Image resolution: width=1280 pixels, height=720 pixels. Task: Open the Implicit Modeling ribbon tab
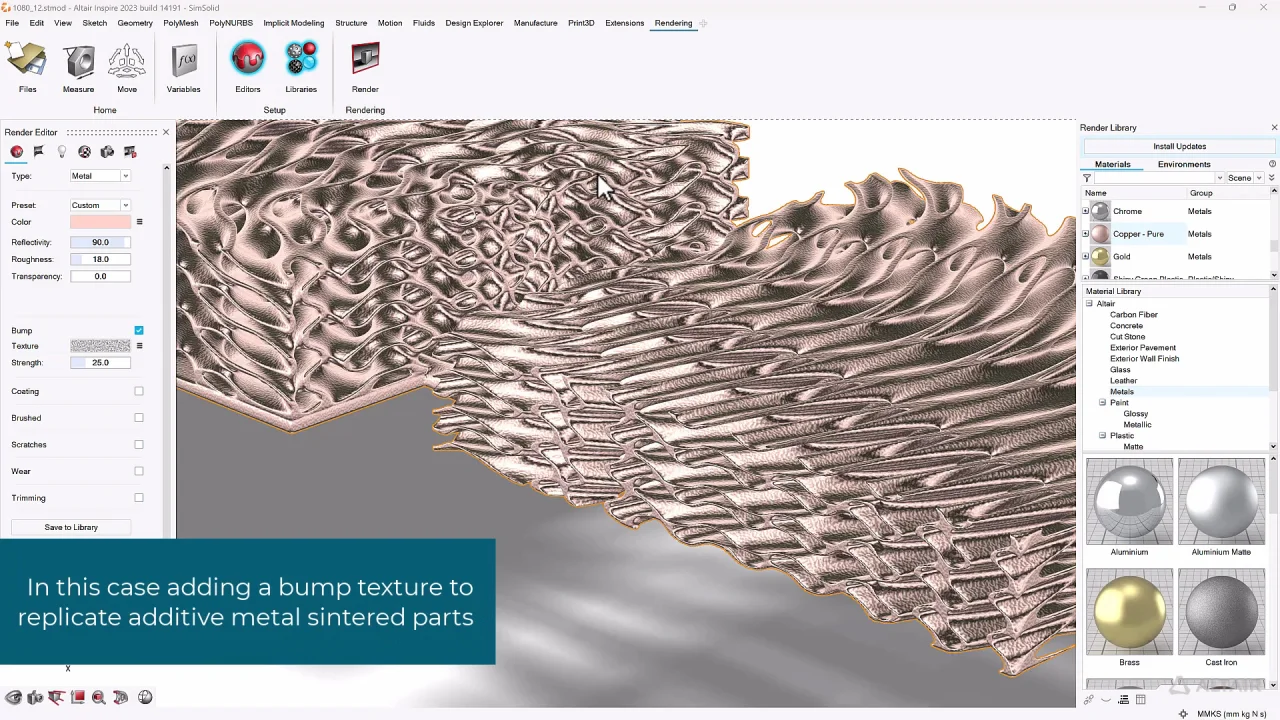pos(294,23)
